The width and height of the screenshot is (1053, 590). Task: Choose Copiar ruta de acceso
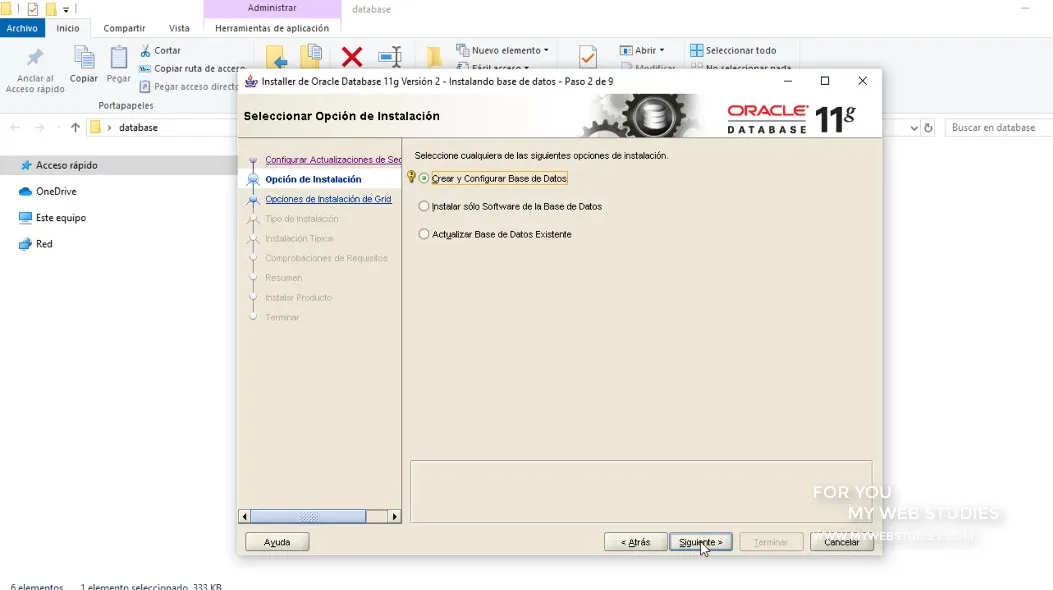(x=191, y=68)
